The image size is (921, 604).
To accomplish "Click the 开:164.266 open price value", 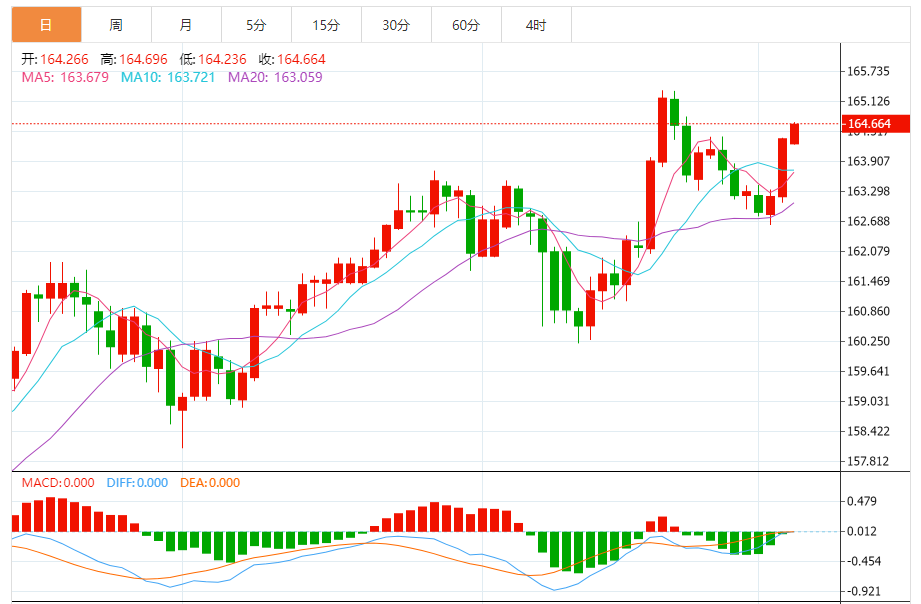I will click(x=55, y=59).
